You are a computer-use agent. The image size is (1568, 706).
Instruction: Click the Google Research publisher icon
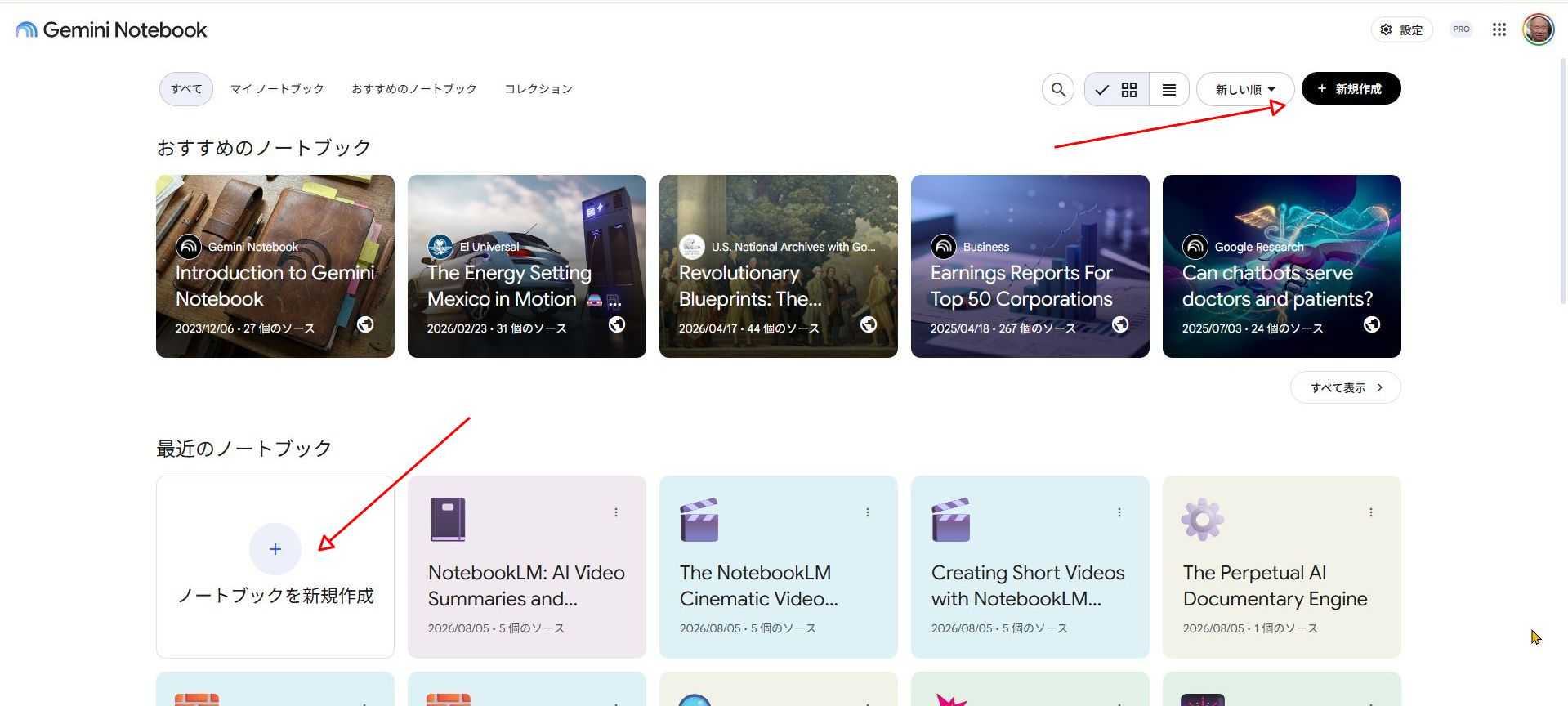(1195, 246)
